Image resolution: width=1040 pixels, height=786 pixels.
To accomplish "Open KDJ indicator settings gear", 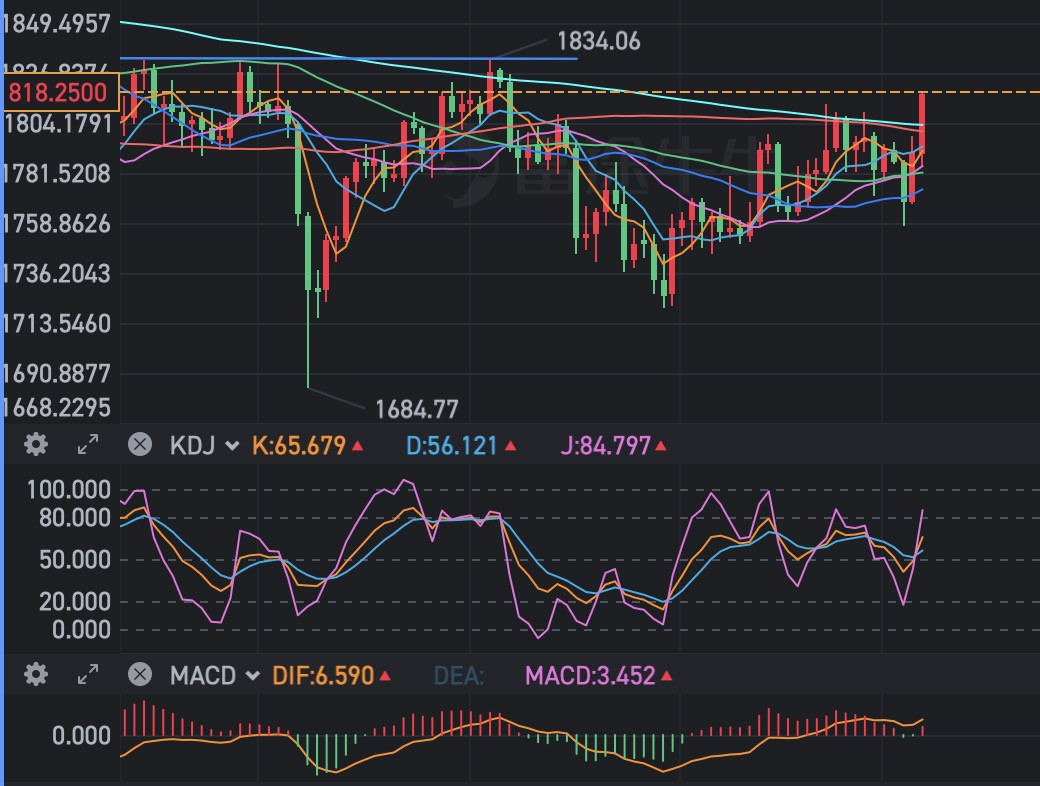I will [x=36, y=444].
